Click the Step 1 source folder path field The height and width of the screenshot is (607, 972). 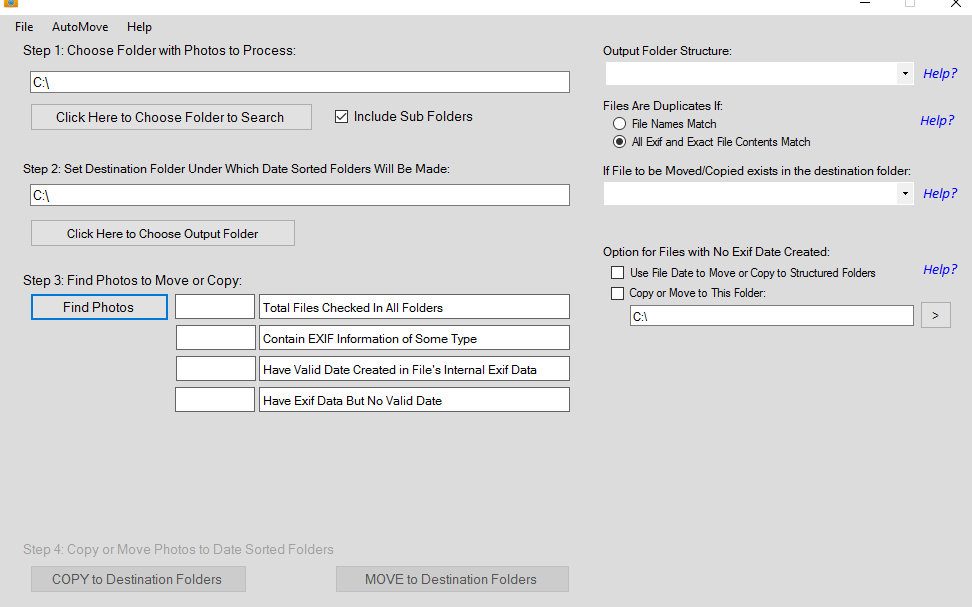point(300,83)
